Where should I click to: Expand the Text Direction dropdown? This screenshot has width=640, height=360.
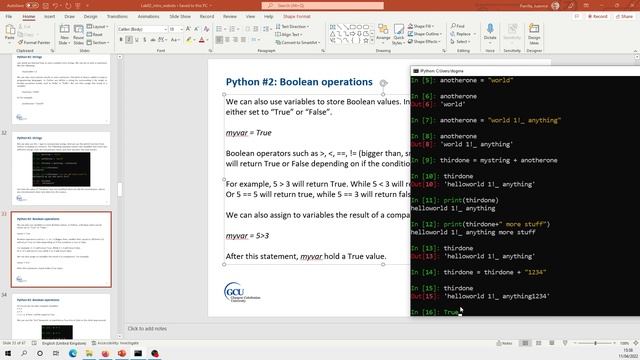[292, 27]
